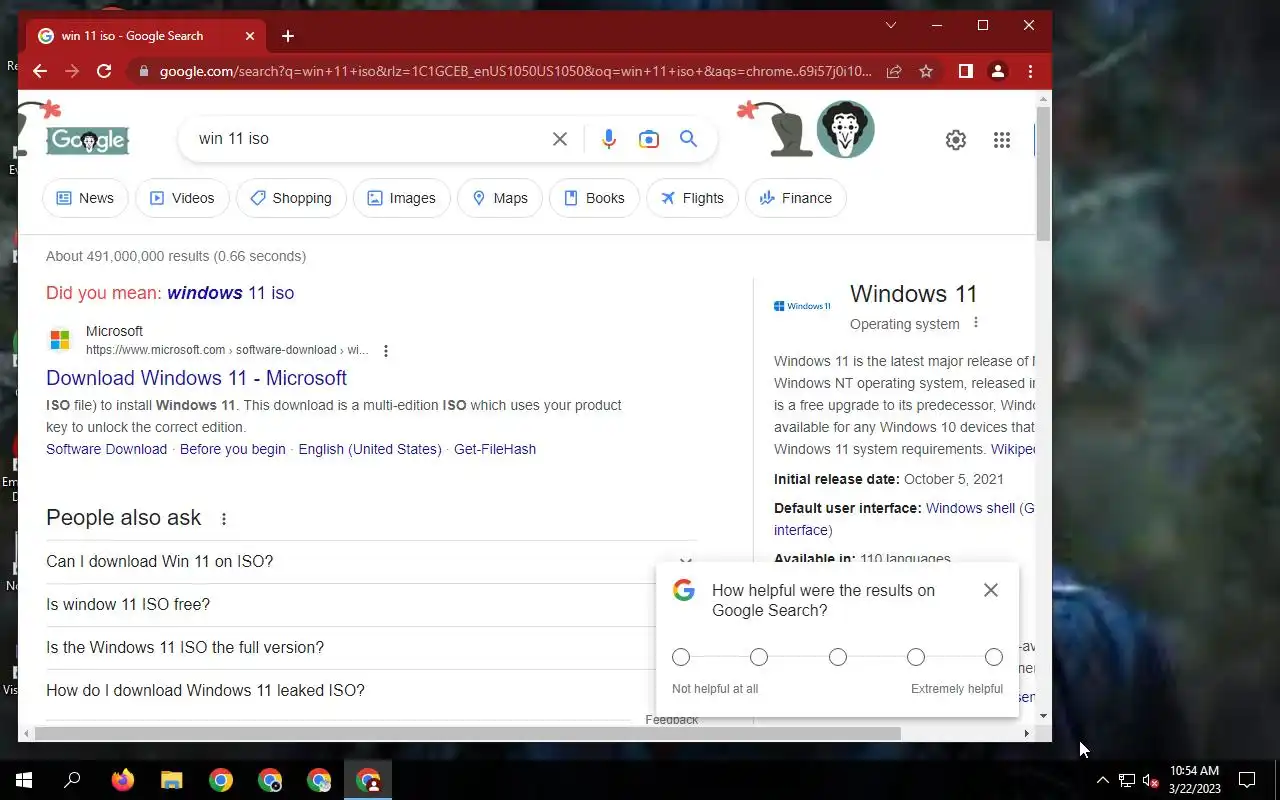Click 'windows 11 iso' spelling suggestion
The image size is (1280, 800).
[230, 293]
